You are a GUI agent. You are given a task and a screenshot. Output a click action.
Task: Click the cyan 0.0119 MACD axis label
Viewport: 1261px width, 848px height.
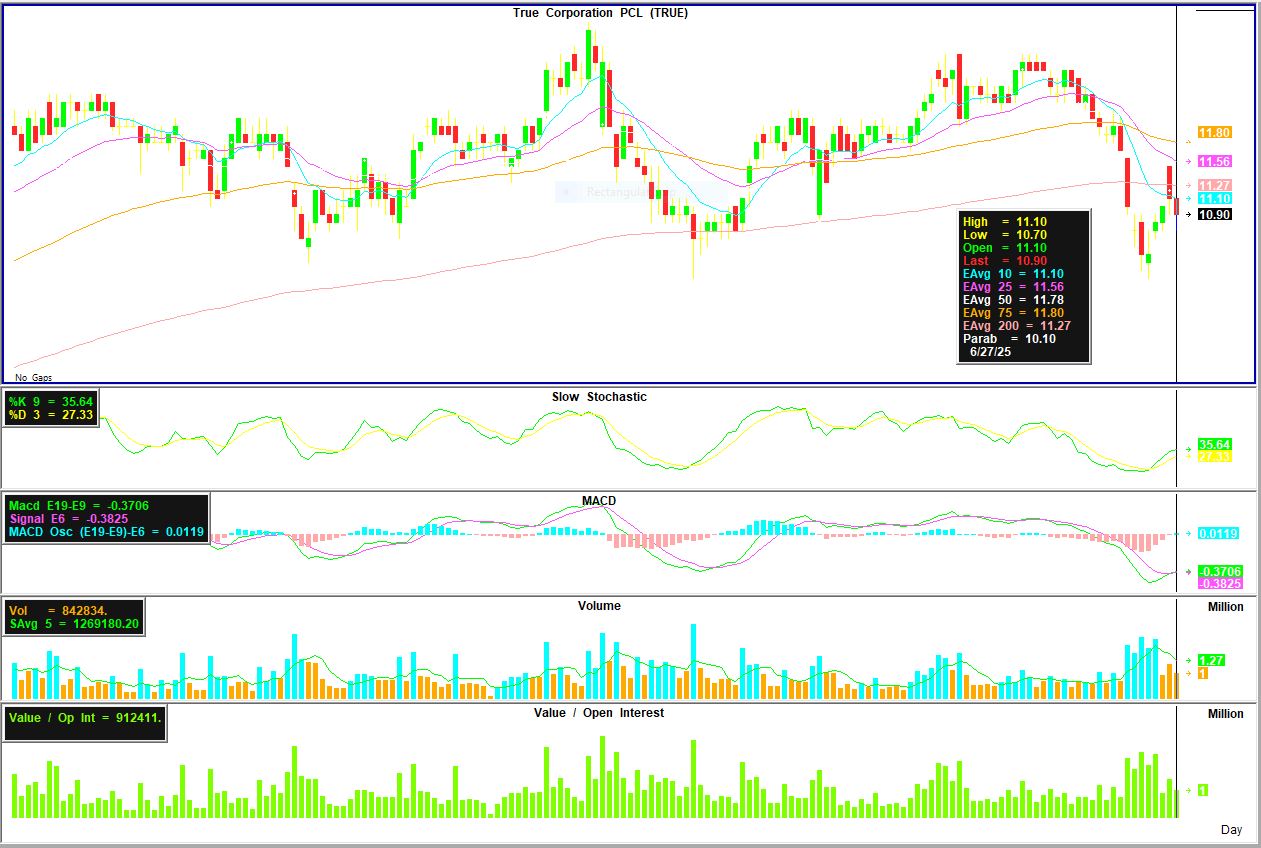[1217, 534]
